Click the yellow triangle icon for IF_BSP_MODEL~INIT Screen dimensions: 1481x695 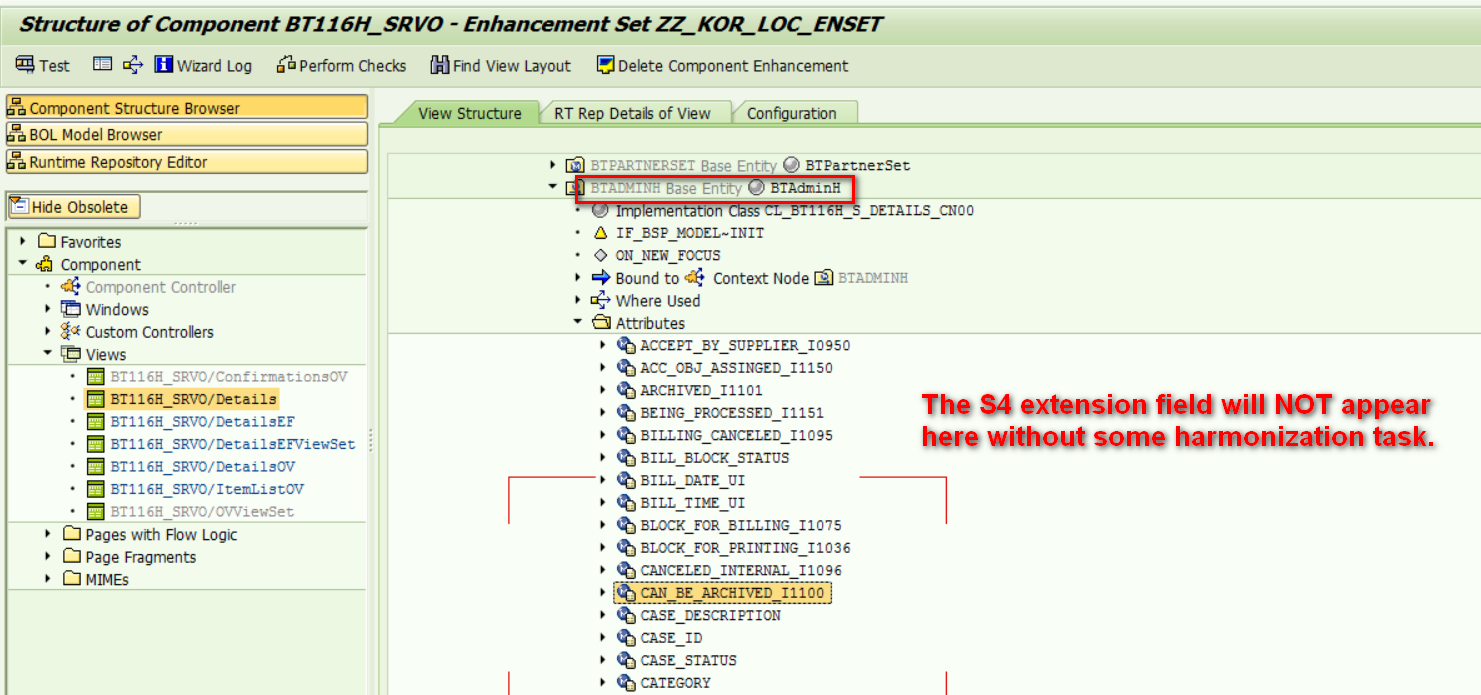600,232
